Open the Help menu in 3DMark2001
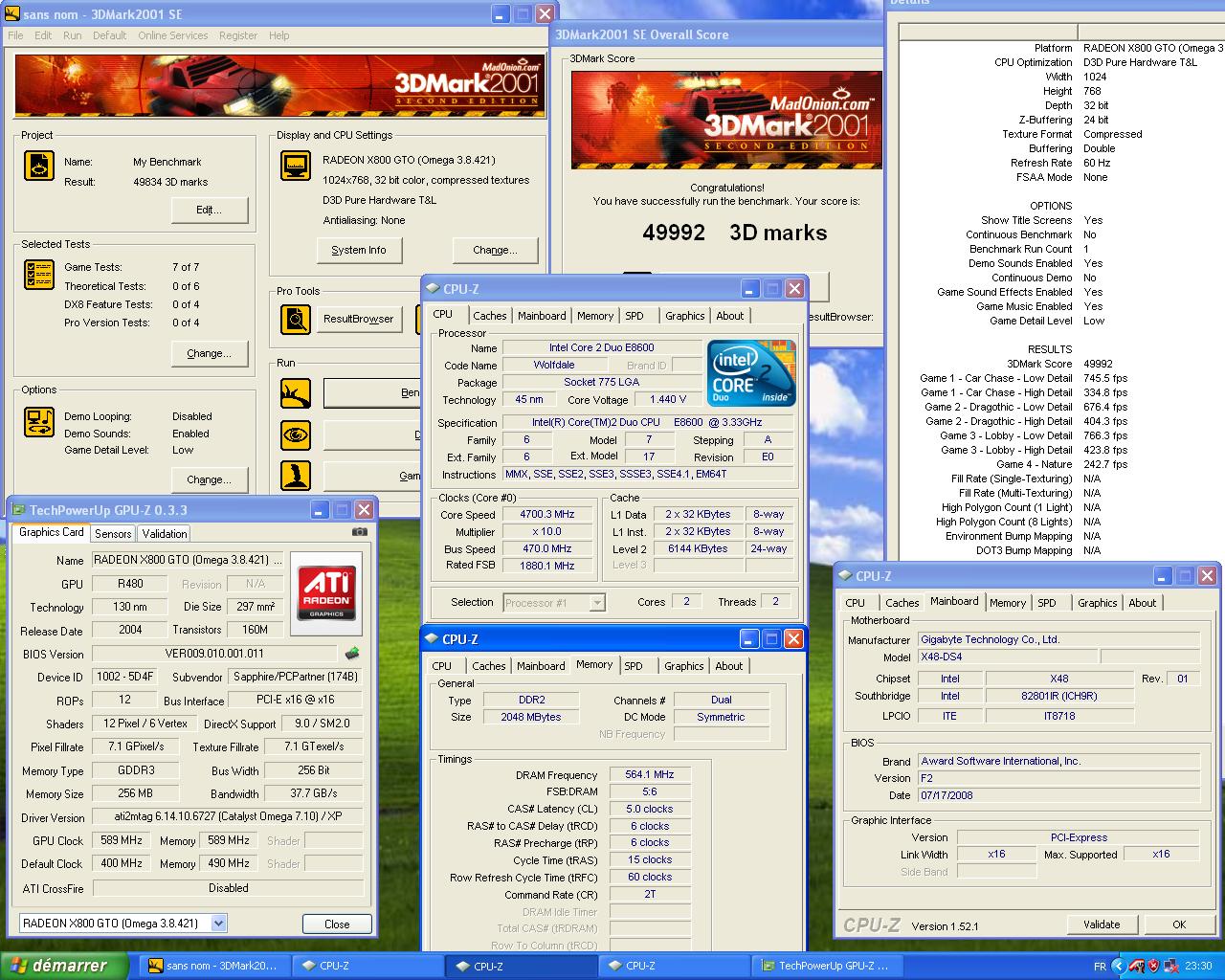The image size is (1225, 980). click(278, 35)
